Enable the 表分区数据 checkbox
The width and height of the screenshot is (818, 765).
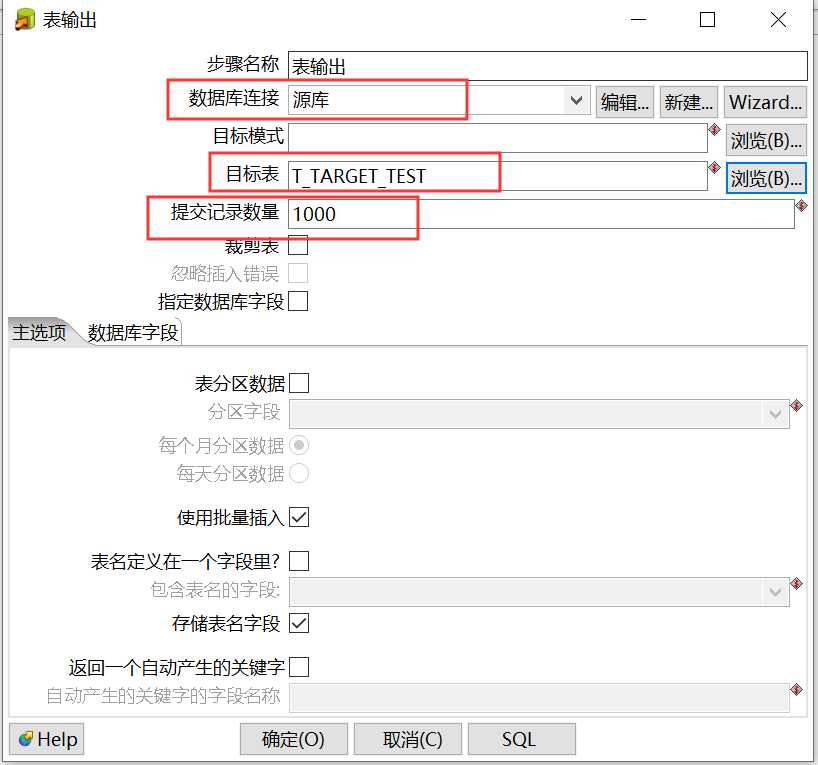299,383
